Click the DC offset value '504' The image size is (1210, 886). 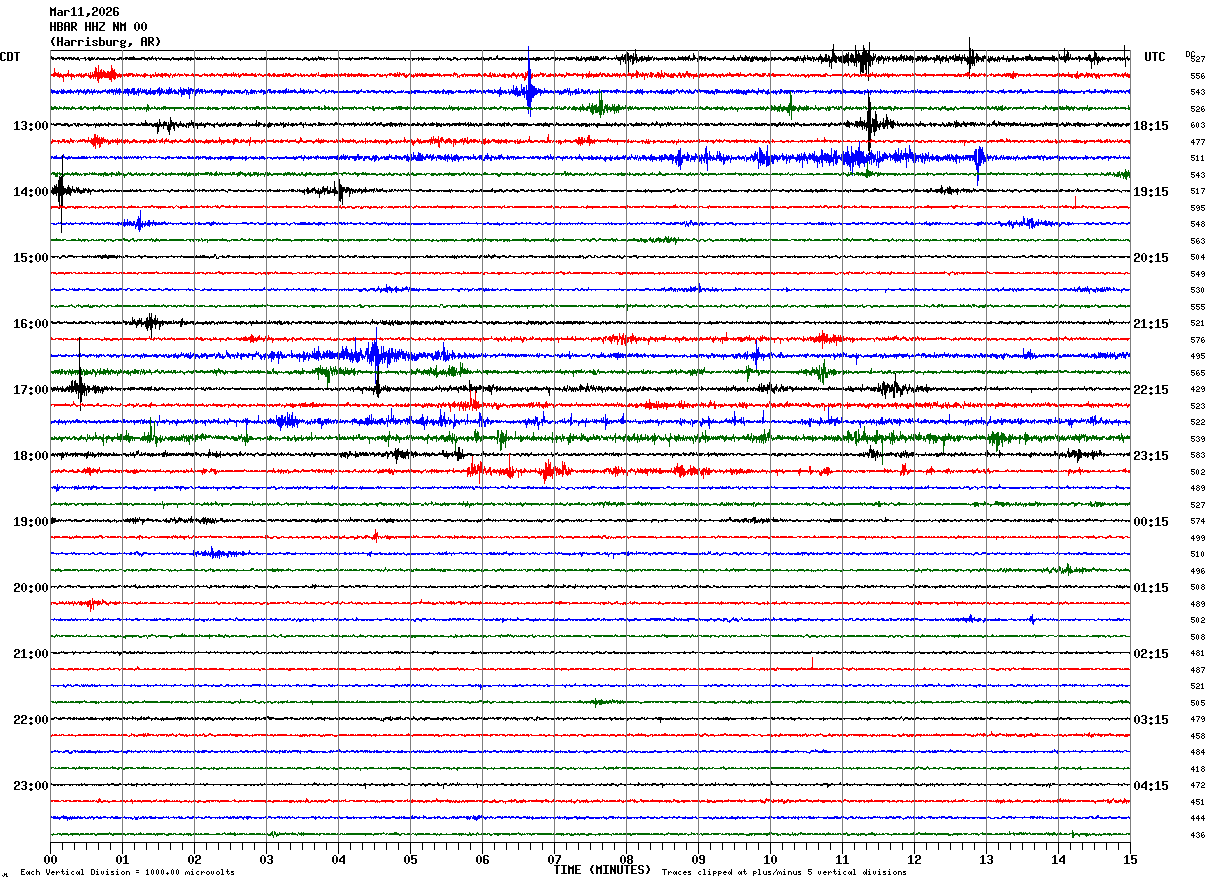(x=1197, y=257)
